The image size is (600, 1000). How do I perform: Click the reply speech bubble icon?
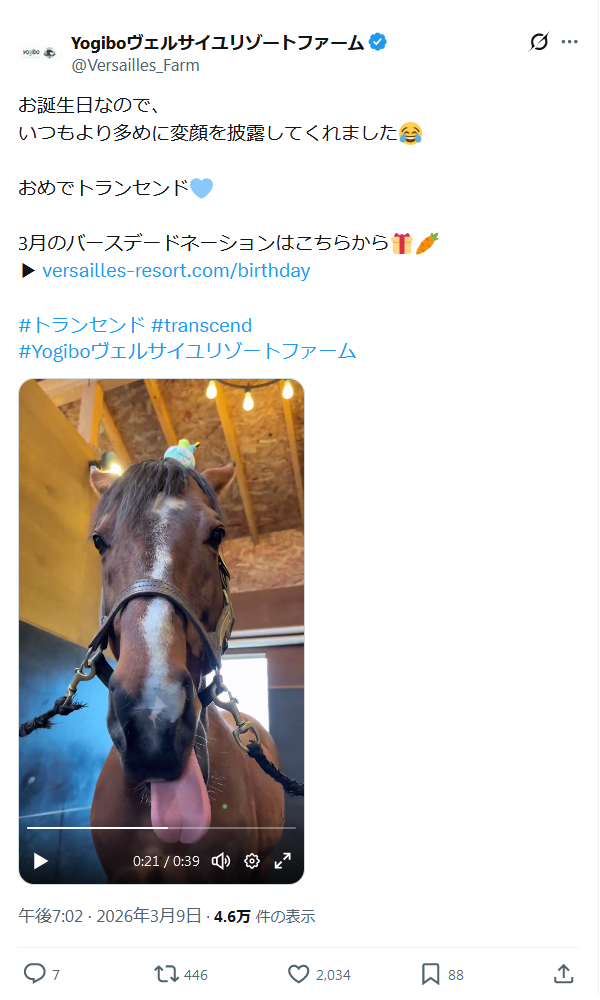click(x=34, y=973)
